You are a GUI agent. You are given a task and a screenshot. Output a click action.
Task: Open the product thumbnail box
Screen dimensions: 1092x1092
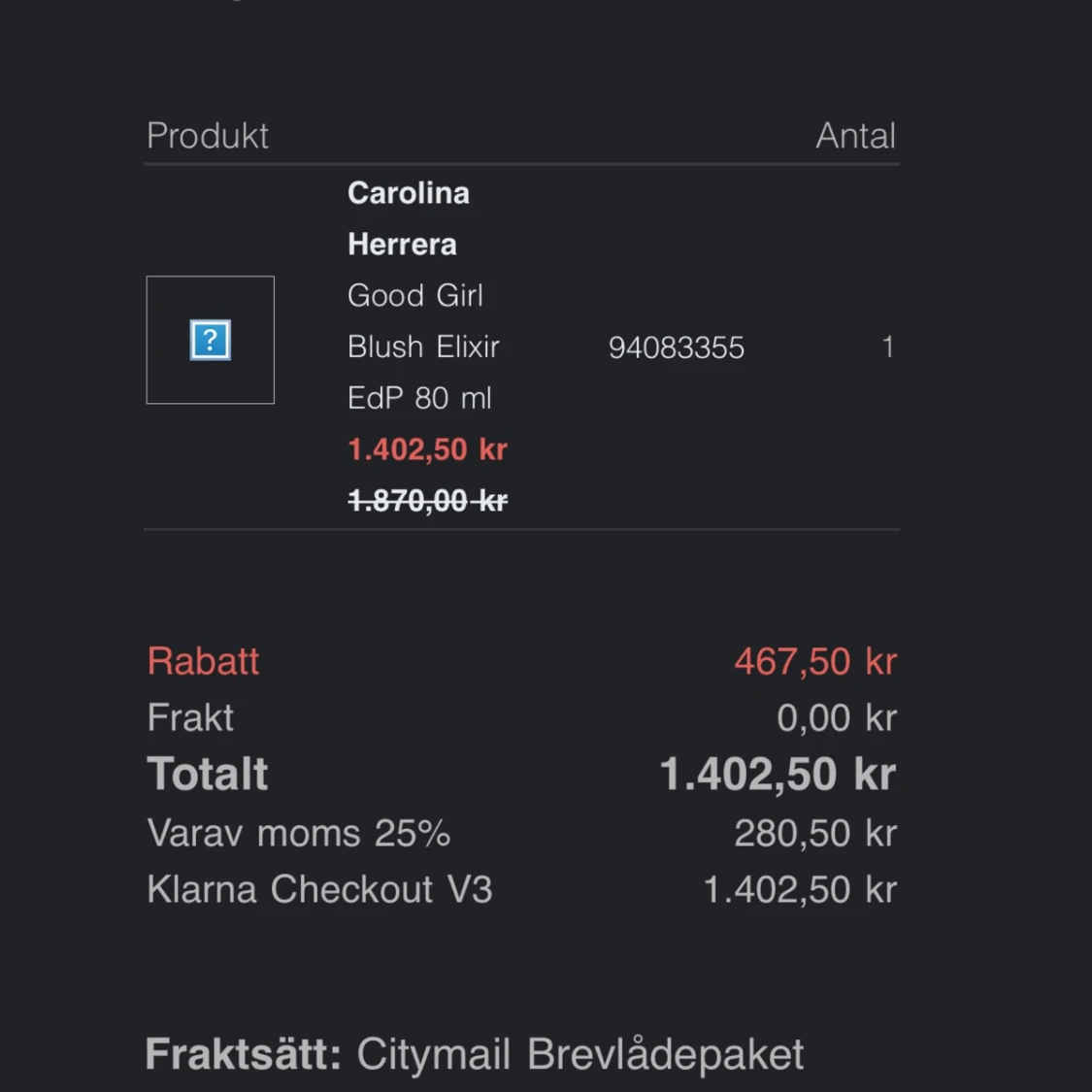click(x=211, y=340)
